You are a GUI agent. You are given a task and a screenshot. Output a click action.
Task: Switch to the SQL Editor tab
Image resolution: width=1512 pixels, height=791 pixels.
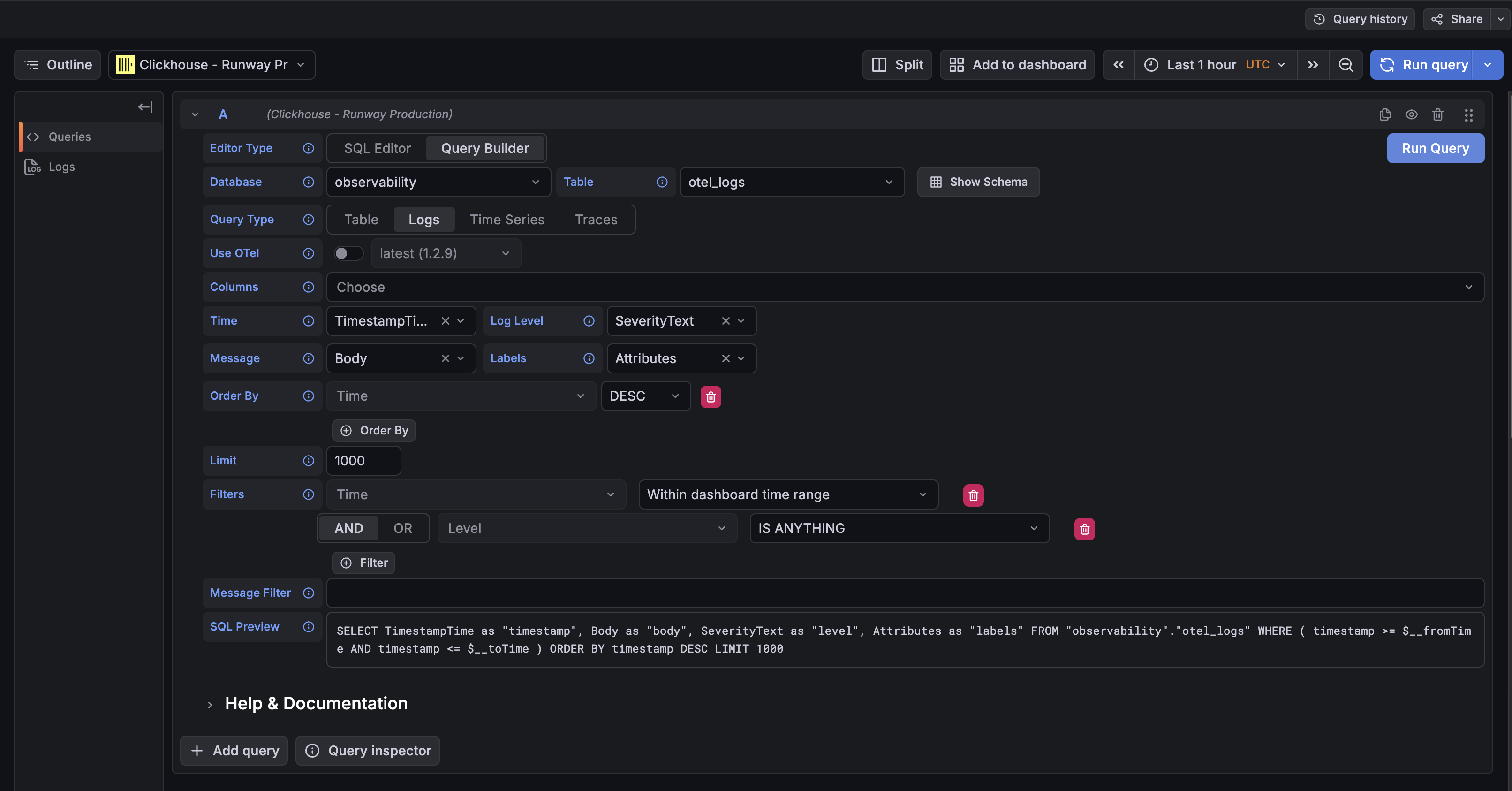(377, 148)
